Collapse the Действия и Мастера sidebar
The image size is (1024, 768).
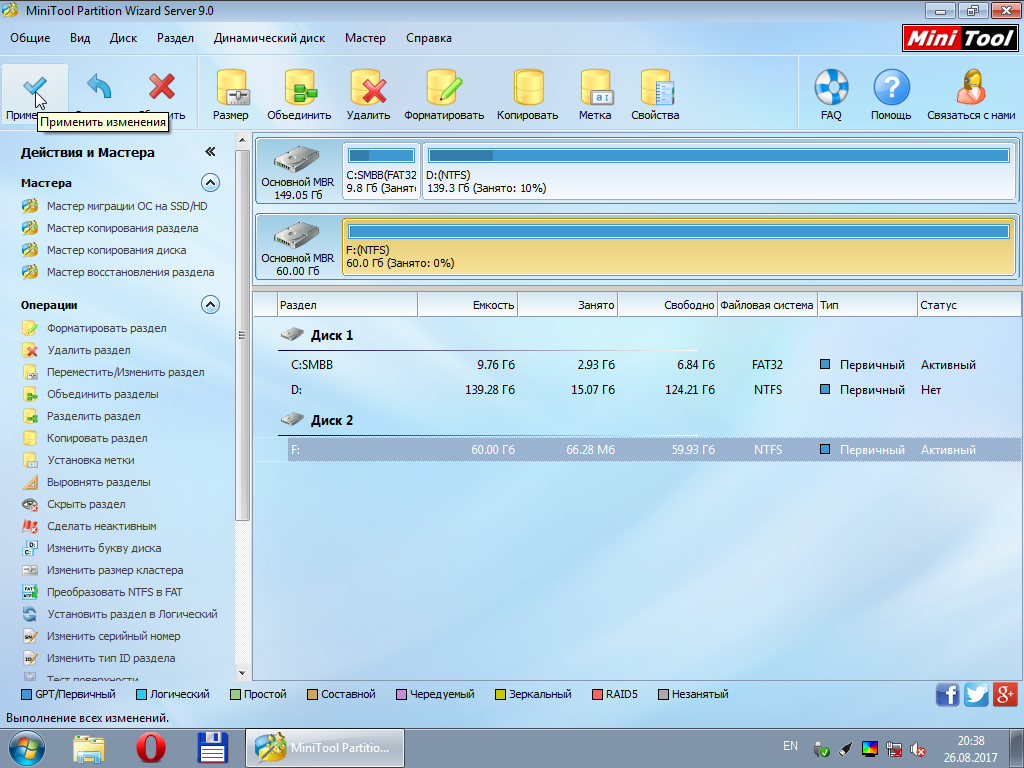(210, 152)
